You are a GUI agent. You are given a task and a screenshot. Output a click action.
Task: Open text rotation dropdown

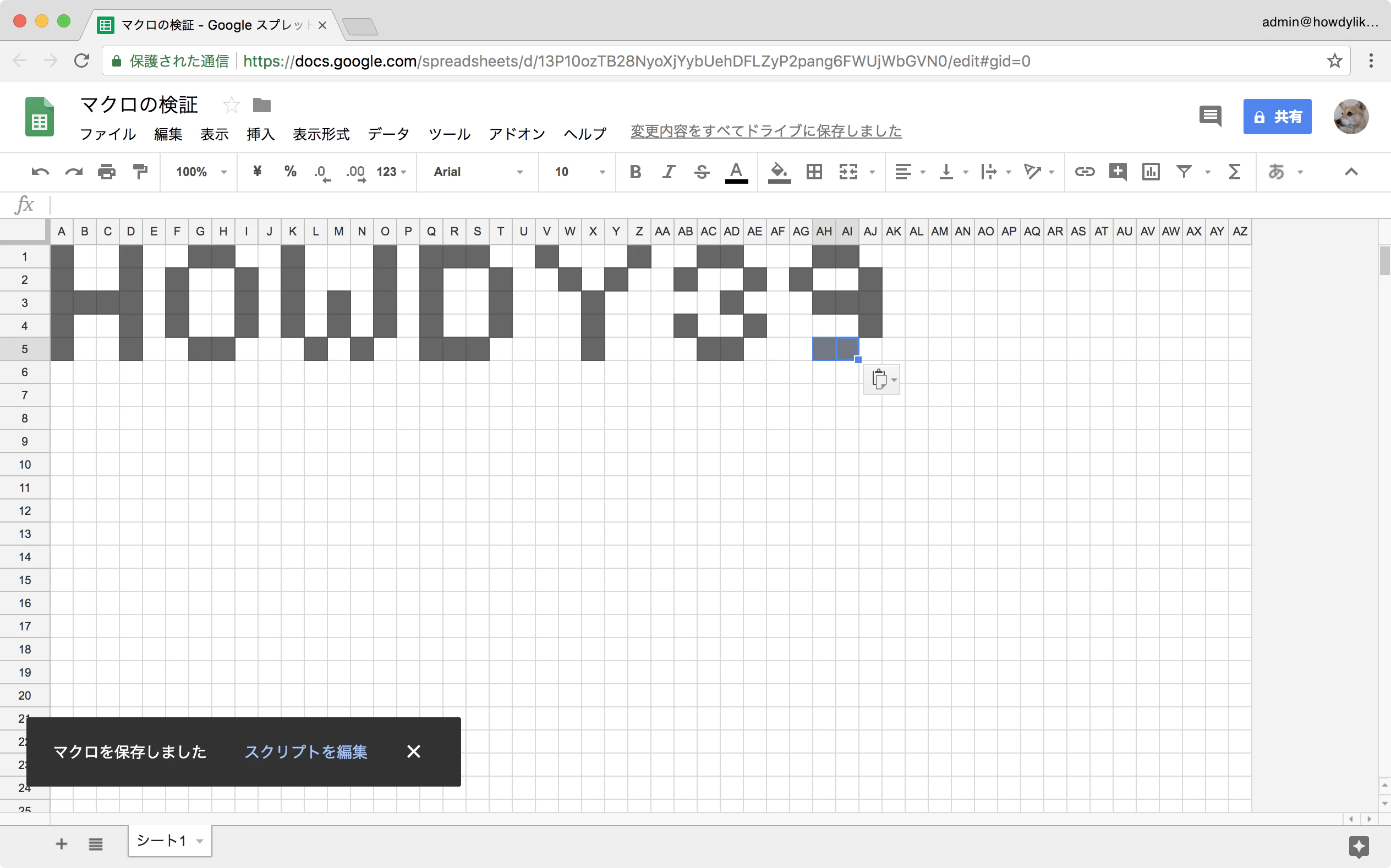coord(1039,172)
